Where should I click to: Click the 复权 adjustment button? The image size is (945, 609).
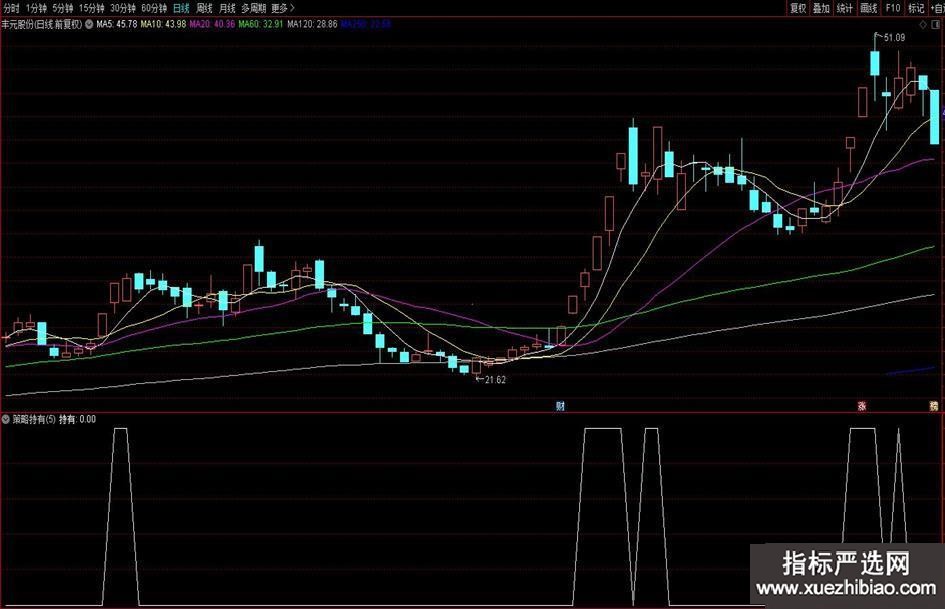tap(799, 8)
